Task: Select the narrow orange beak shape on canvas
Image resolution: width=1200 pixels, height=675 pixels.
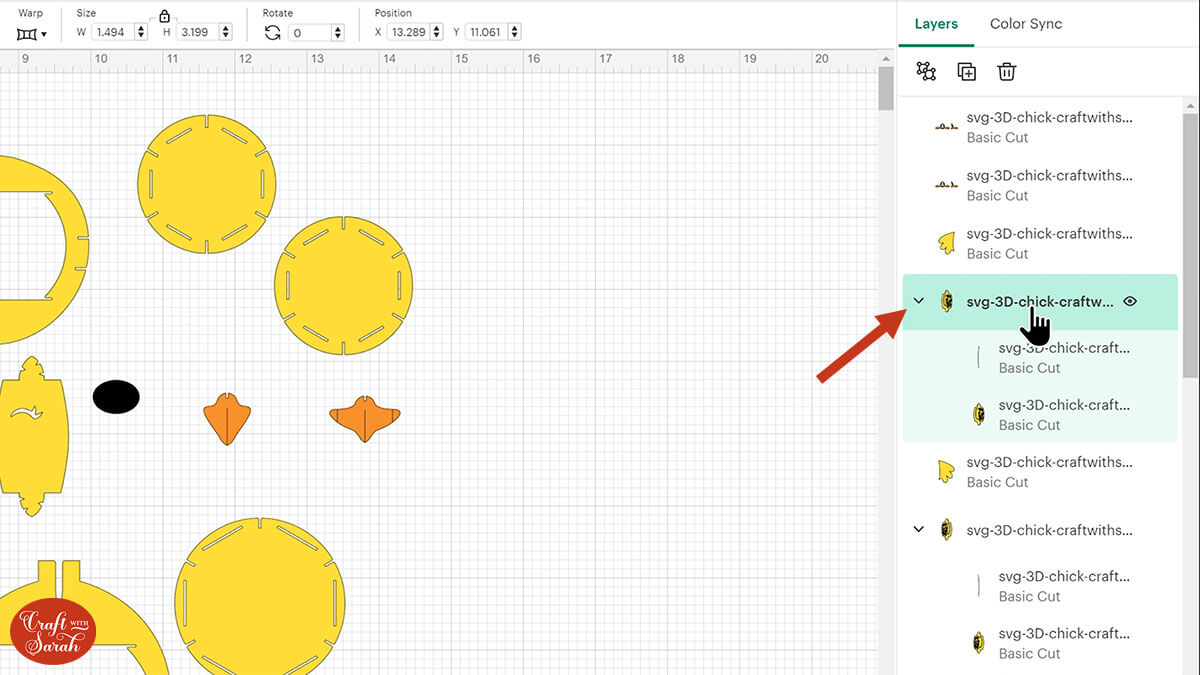Action: click(x=228, y=419)
